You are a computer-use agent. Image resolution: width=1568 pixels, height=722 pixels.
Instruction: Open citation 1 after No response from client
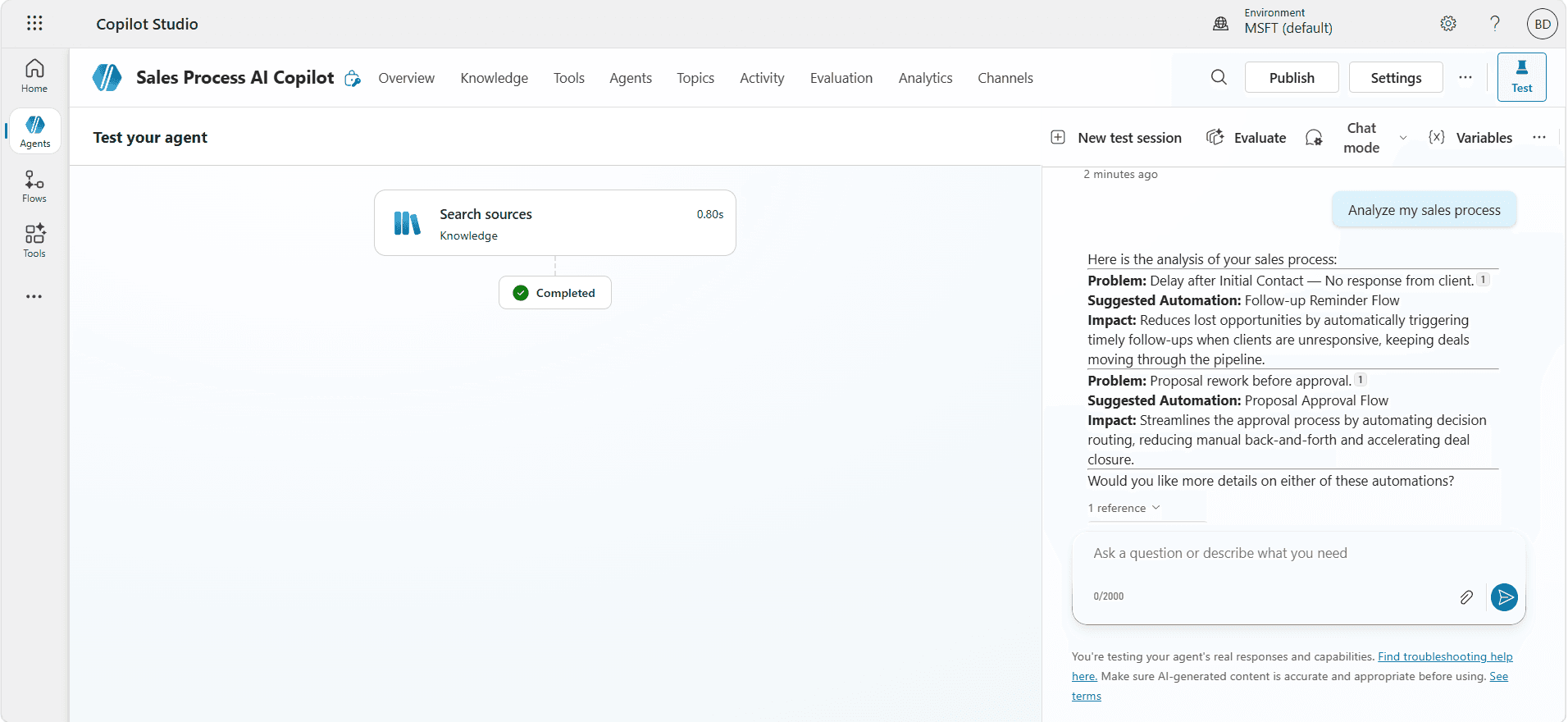(x=1484, y=280)
